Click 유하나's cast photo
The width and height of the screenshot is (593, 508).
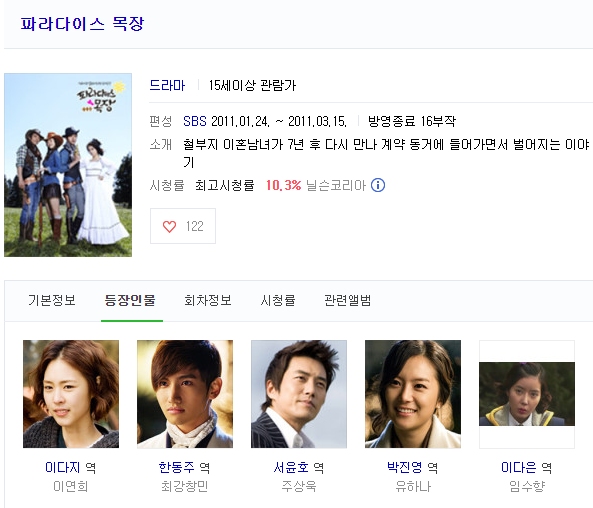(413, 394)
